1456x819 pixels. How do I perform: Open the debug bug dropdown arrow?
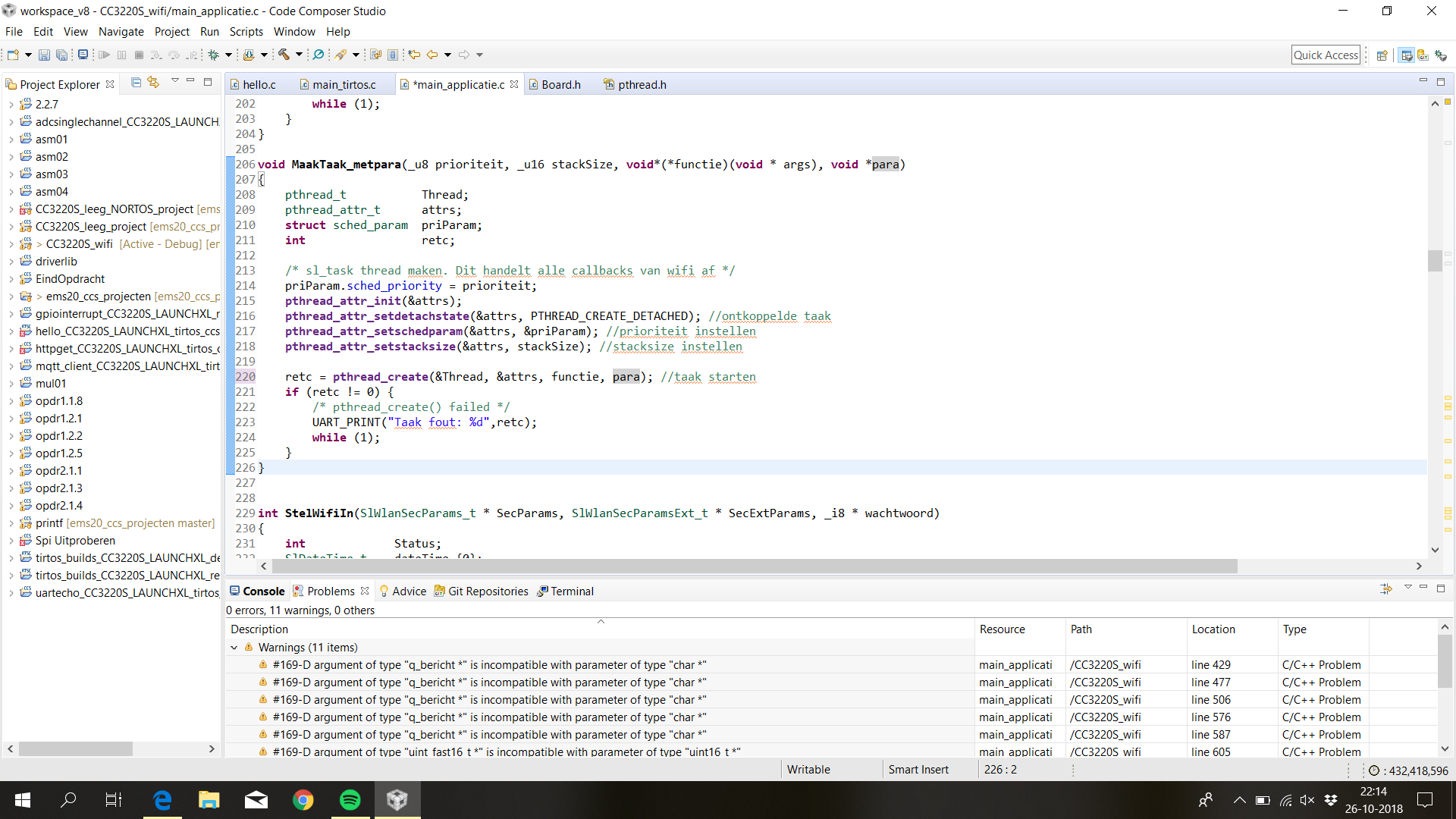(228, 55)
